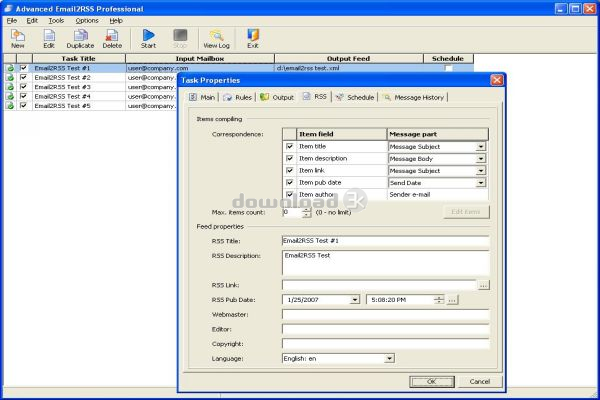Expand the RSS Pub Date calendar dropdown

355,300
